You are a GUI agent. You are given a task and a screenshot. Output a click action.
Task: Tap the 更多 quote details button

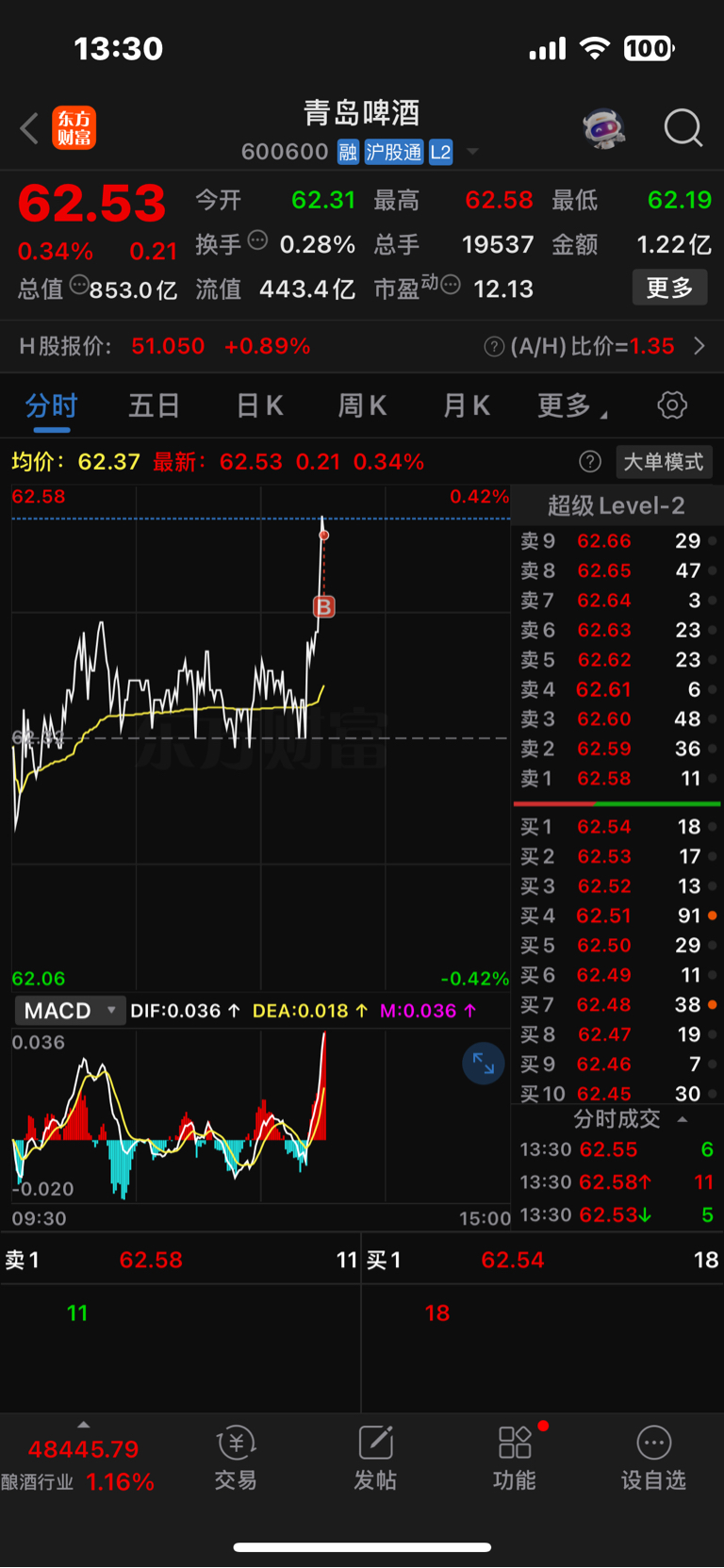[x=669, y=288]
